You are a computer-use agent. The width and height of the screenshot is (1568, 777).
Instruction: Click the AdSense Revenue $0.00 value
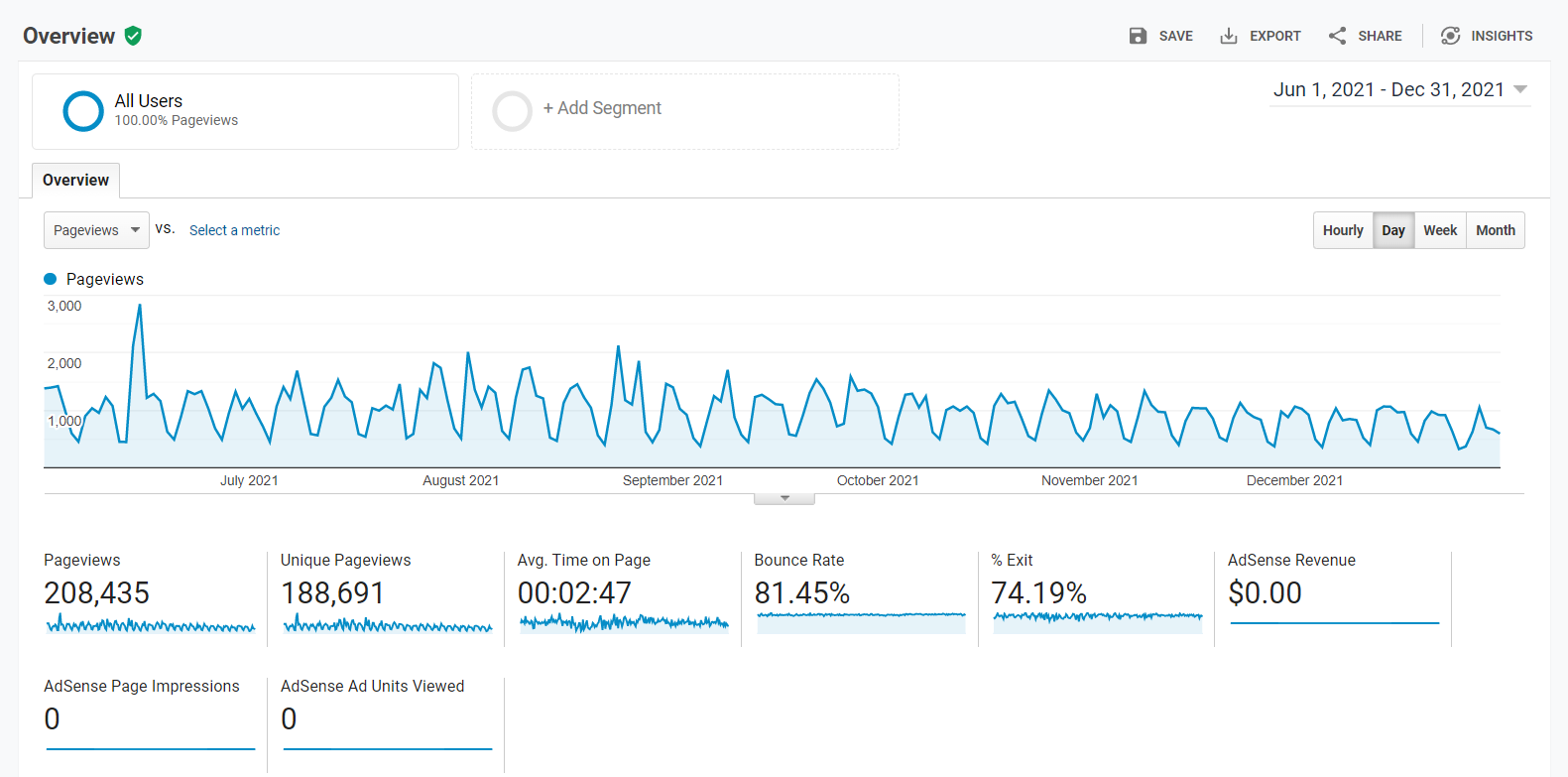click(1265, 592)
